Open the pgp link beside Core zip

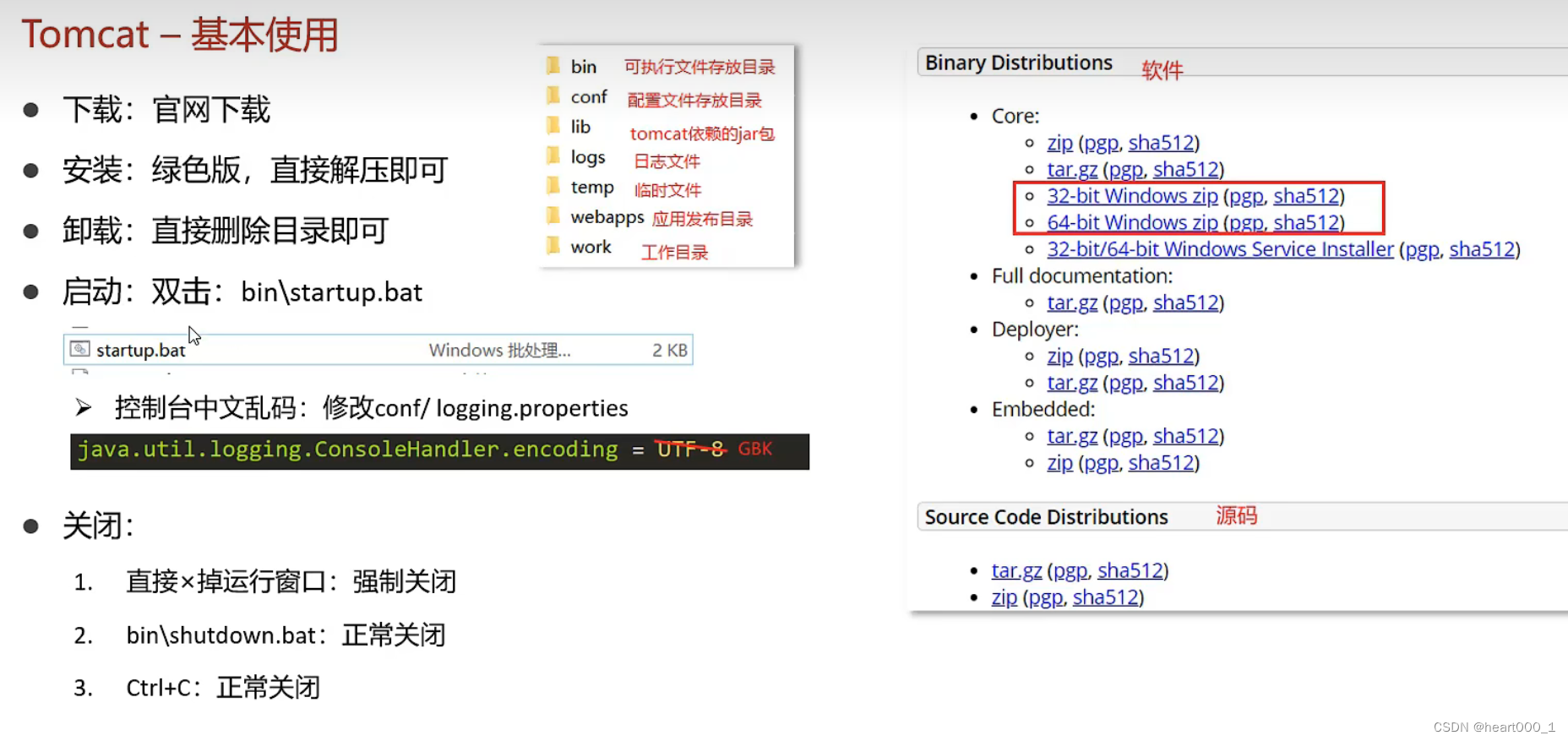point(1101,143)
